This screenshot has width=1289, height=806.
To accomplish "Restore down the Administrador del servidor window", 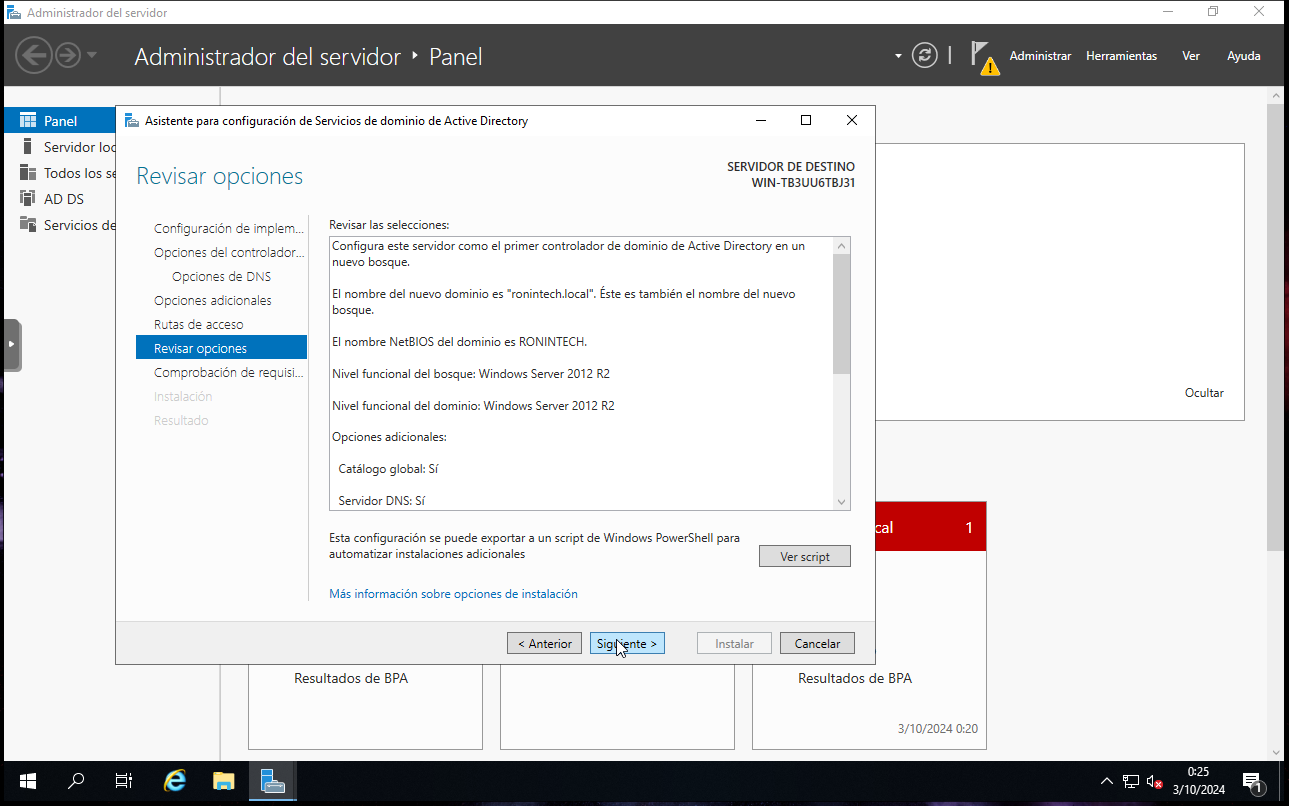I will tap(1213, 12).
